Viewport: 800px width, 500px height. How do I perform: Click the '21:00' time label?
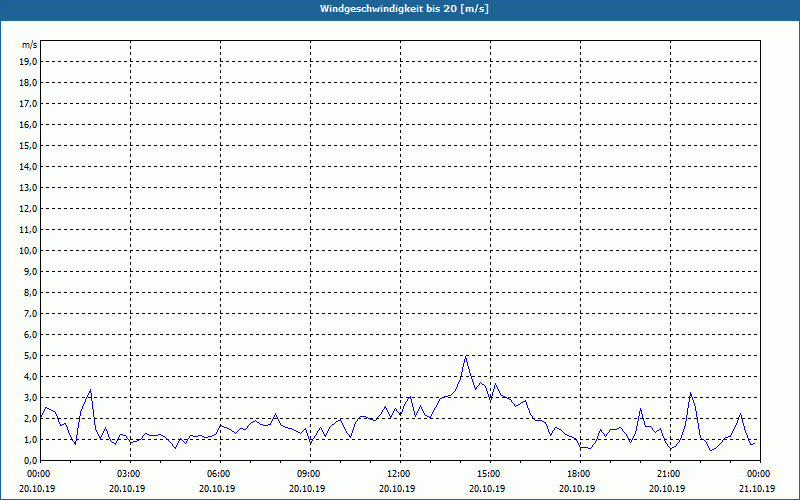670,474
